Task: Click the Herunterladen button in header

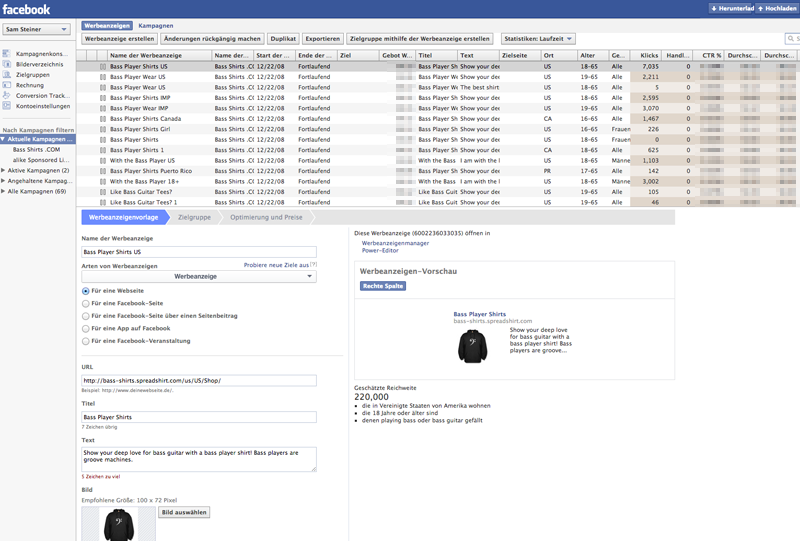Action: (732, 9)
